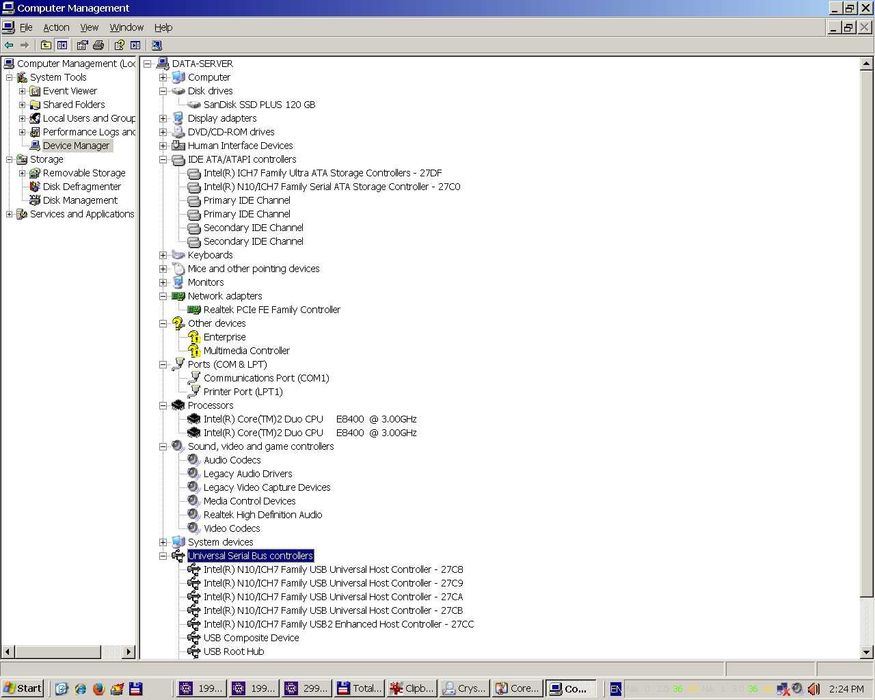This screenshot has width=875, height=700.
Task: Switch to the Clipb... taskbar button
Action: (412, 689)
